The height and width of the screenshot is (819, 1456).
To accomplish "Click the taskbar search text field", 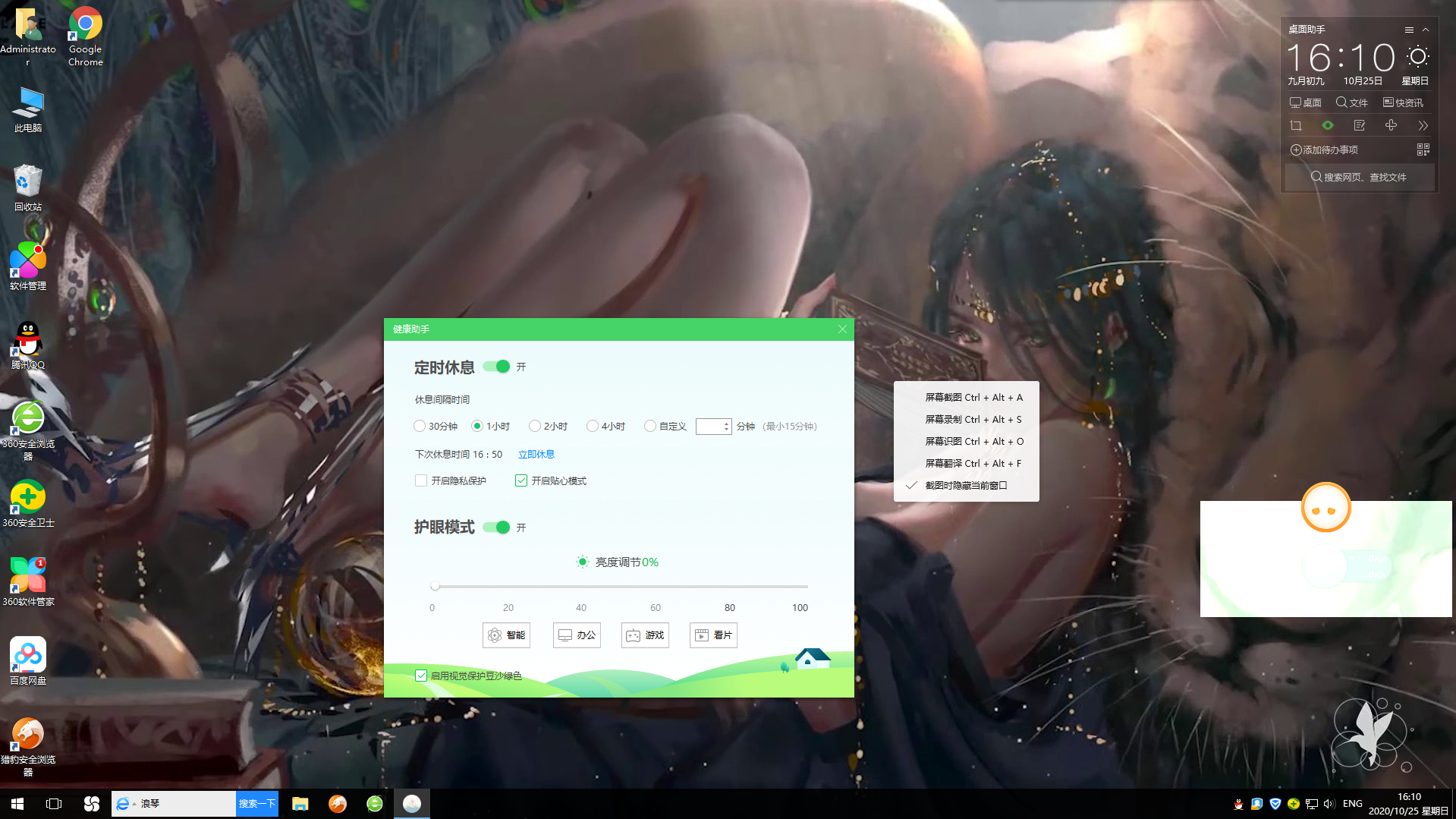I will pos(186,804).
